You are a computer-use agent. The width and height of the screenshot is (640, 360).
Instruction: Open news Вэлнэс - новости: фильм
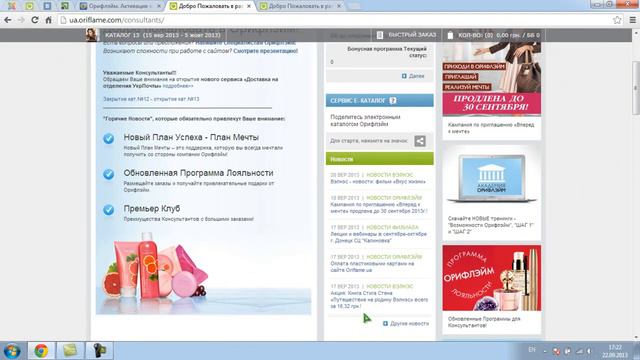tap(378, 181)
